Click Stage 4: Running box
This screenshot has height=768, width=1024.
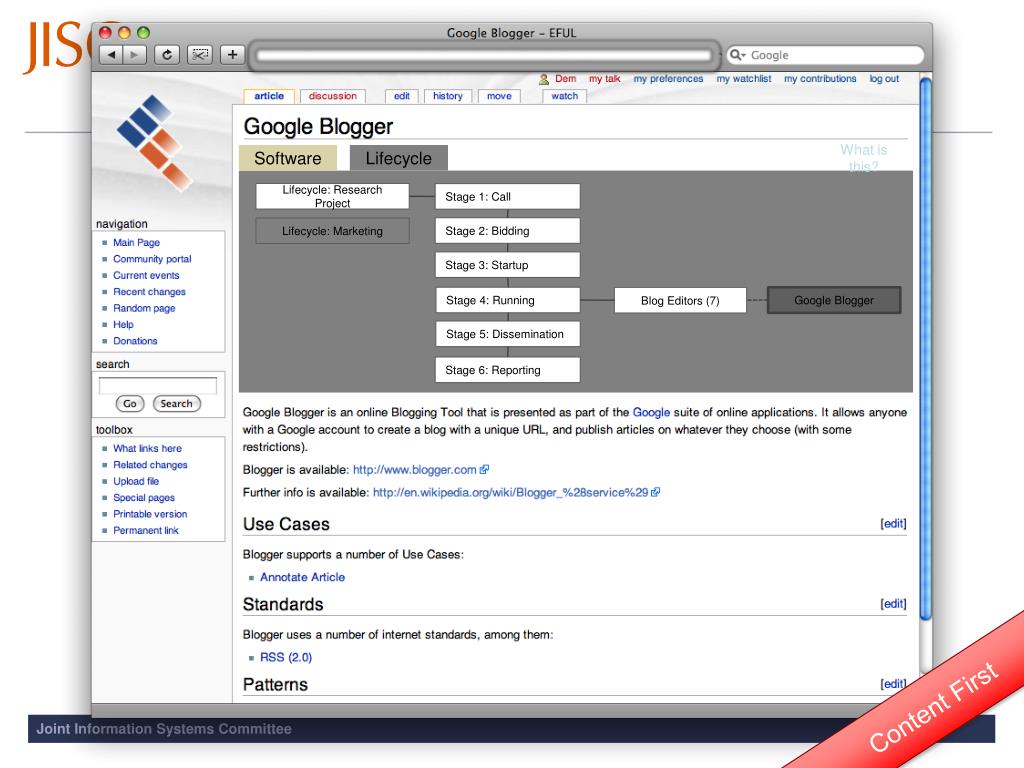[507, 300]
